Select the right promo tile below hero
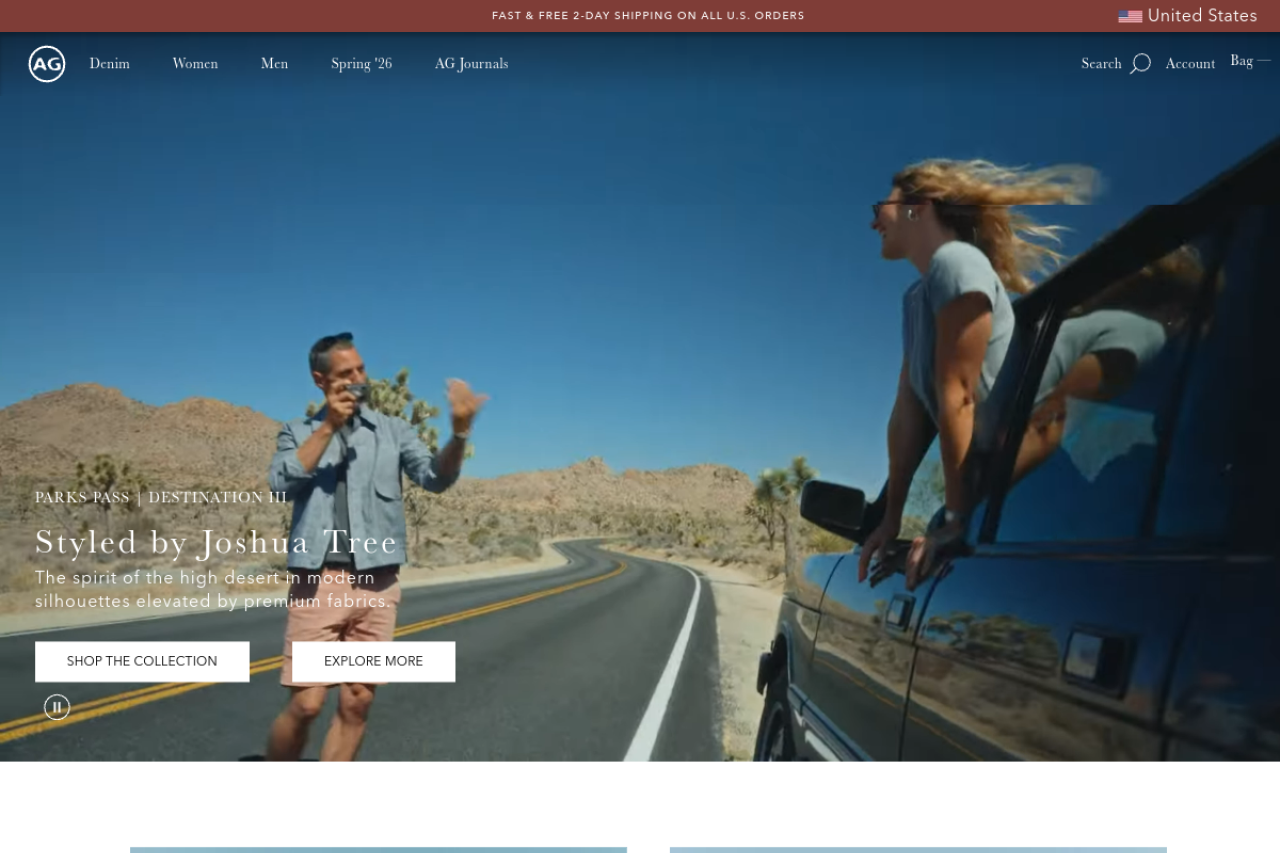1280x853 pixels. pos(918,849)
